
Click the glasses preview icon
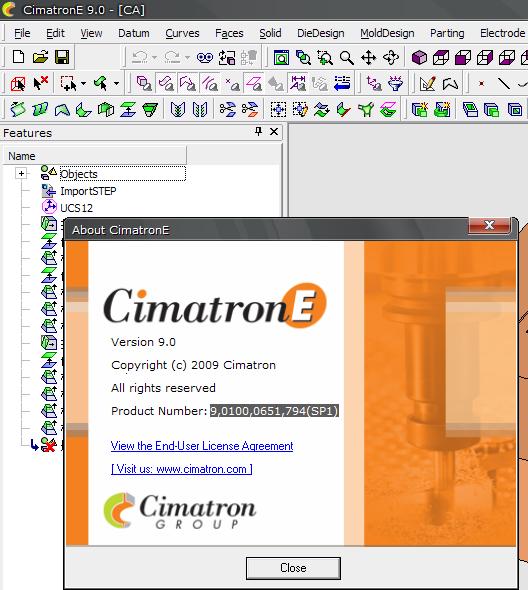tap(205, 57)
